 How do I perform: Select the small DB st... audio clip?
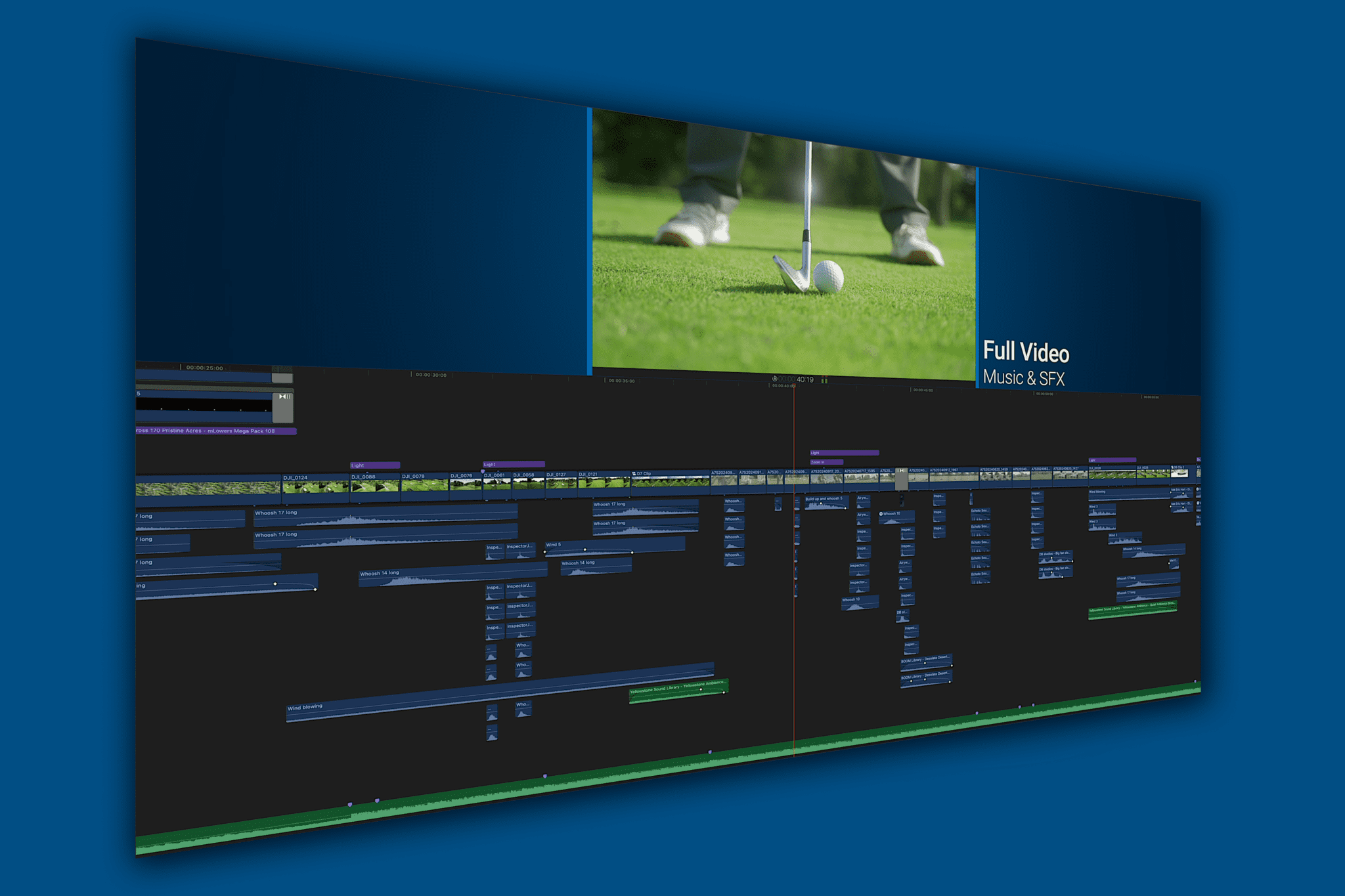click(902, 616)
